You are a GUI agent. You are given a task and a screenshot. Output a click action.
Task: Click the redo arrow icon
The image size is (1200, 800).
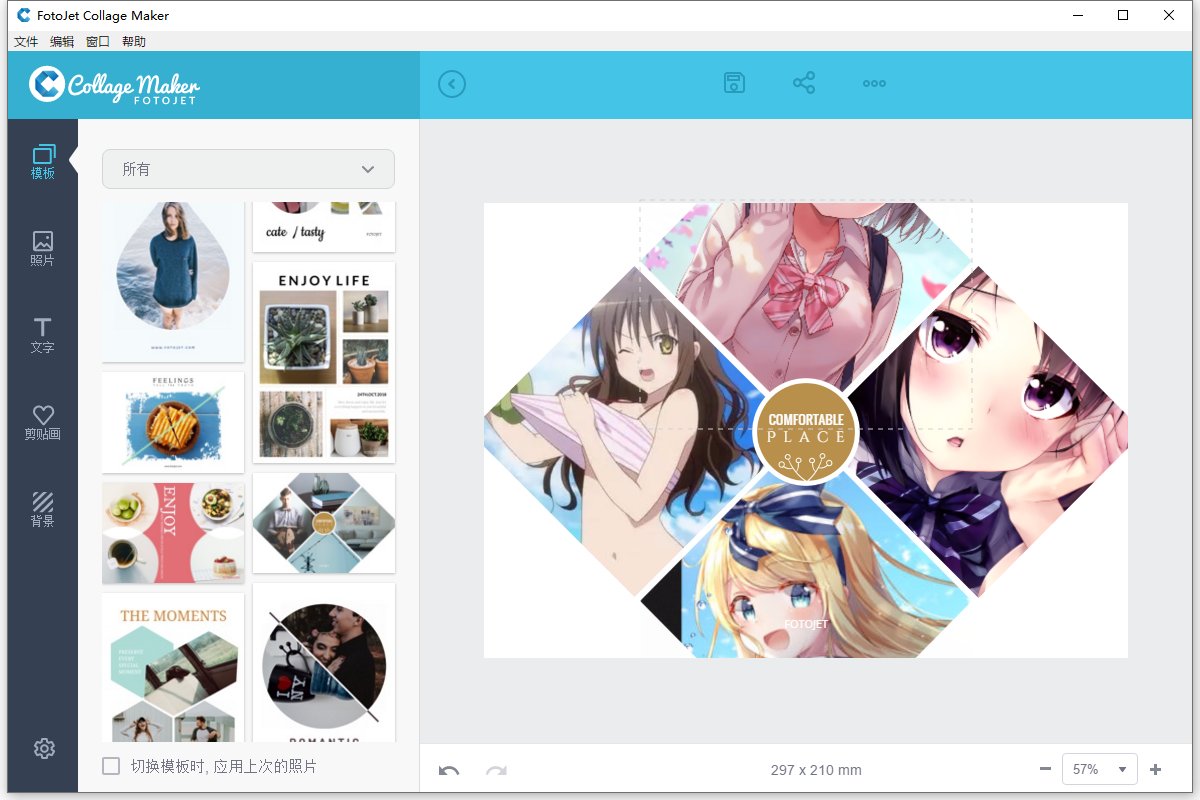496,770
